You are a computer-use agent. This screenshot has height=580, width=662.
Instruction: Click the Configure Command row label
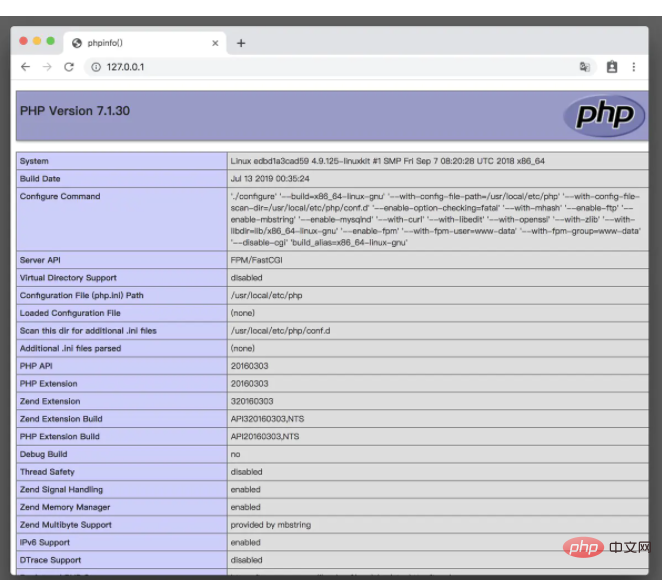click(60, 196)
